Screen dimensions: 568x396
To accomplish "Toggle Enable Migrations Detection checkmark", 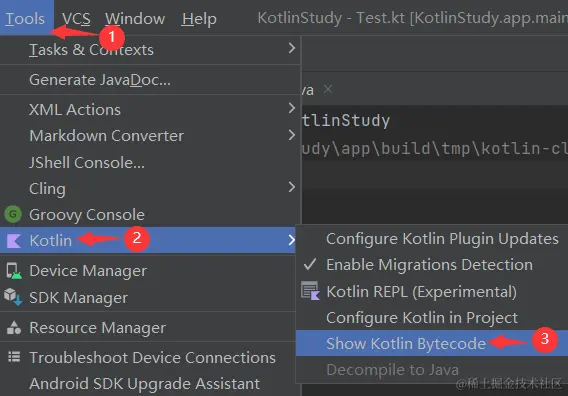I will coord(310,264).
